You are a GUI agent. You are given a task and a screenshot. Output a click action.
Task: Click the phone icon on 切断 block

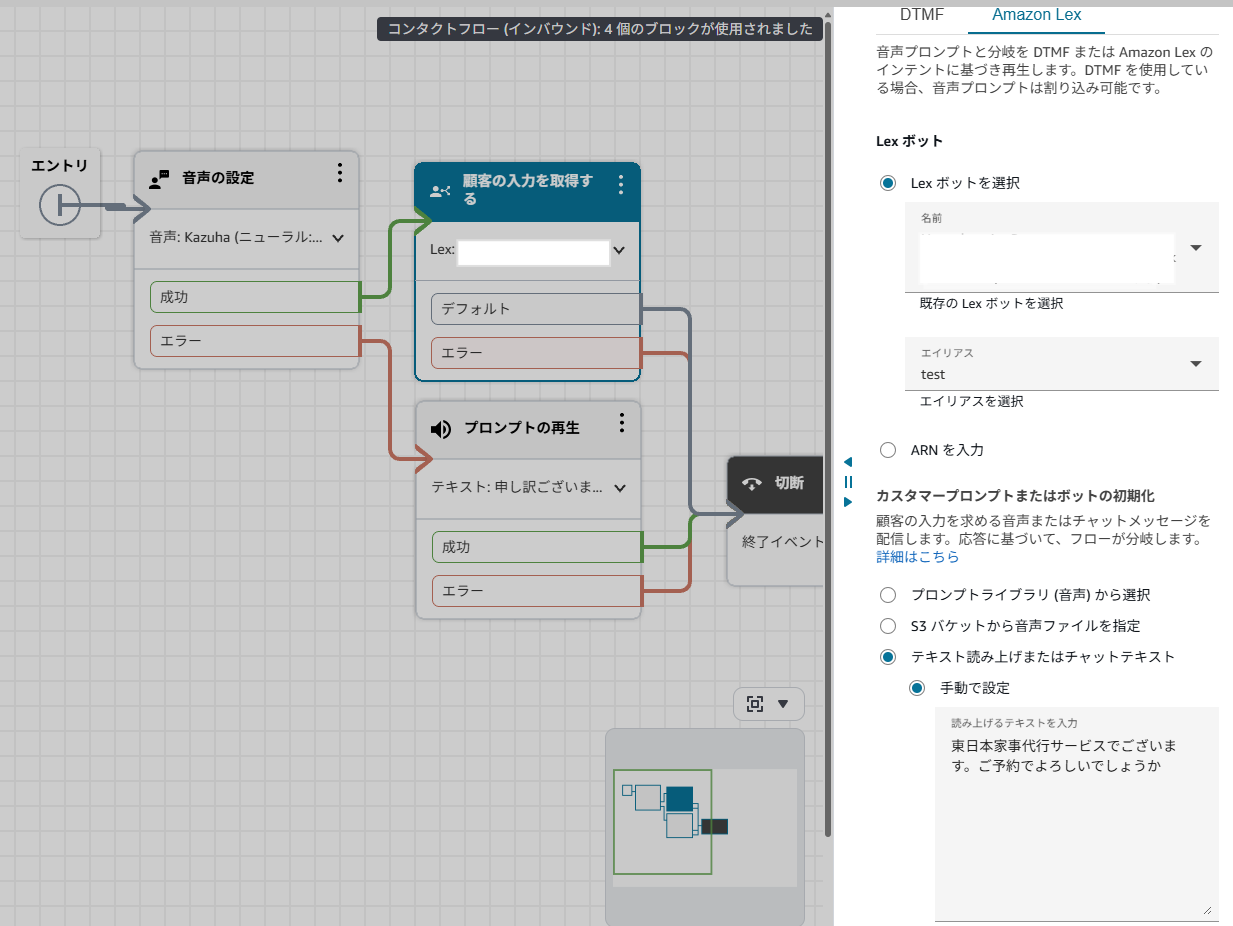pos(752,484)
